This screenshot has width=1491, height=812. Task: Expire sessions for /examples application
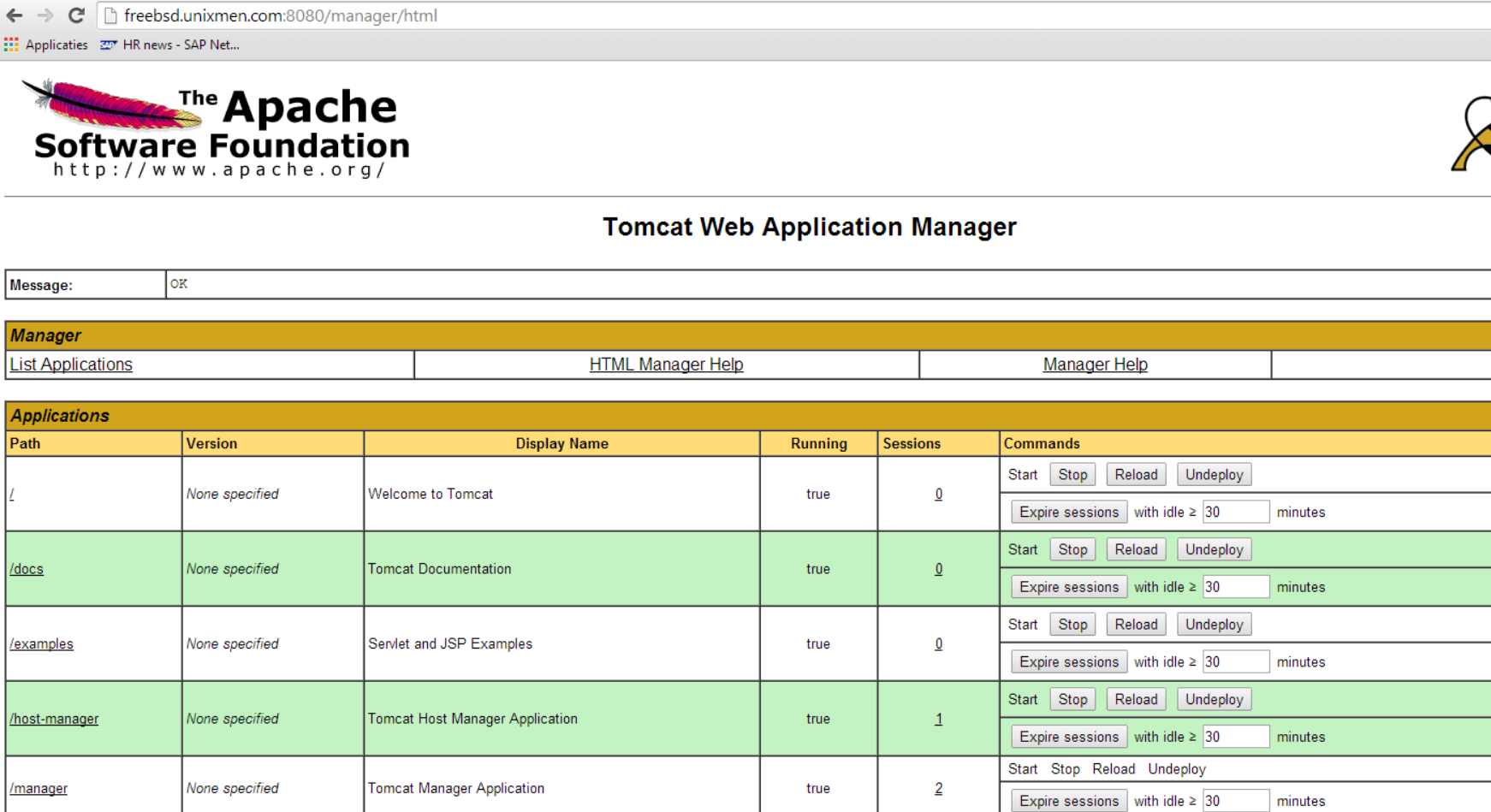(1069, 662)
